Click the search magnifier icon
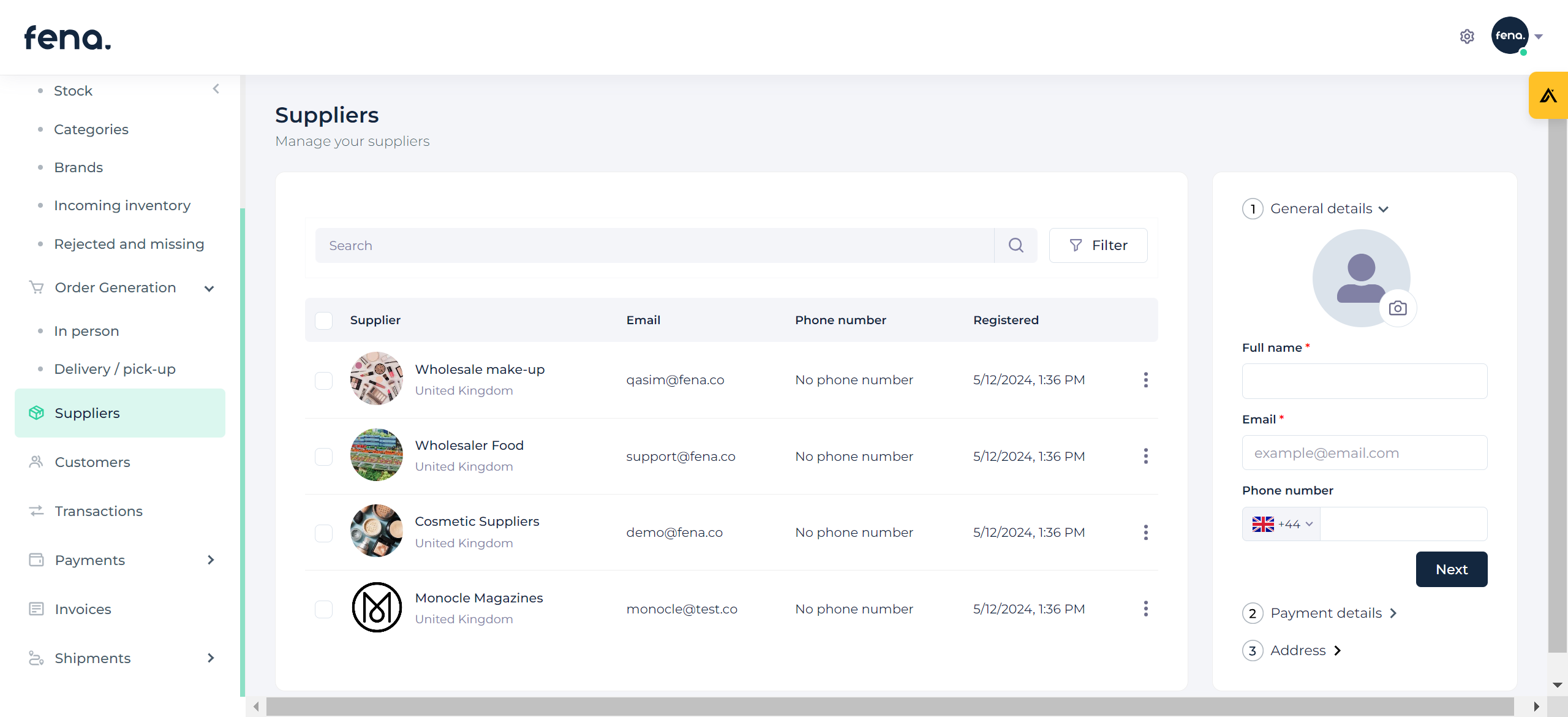 click(x=1016, y=245)
